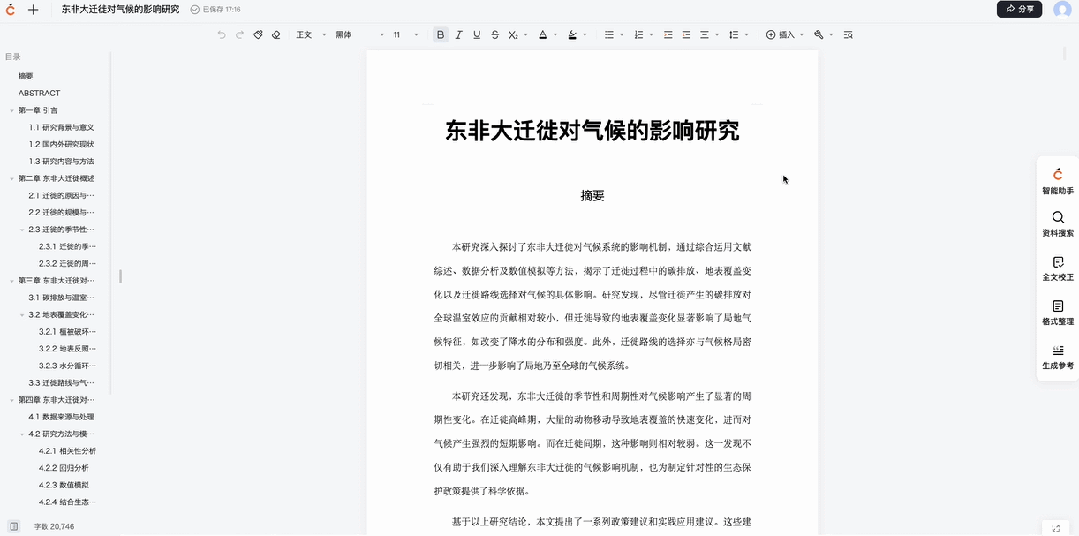Click the undo arrow in the toolbar
The image size is (1079, 536).
[222, 35]
